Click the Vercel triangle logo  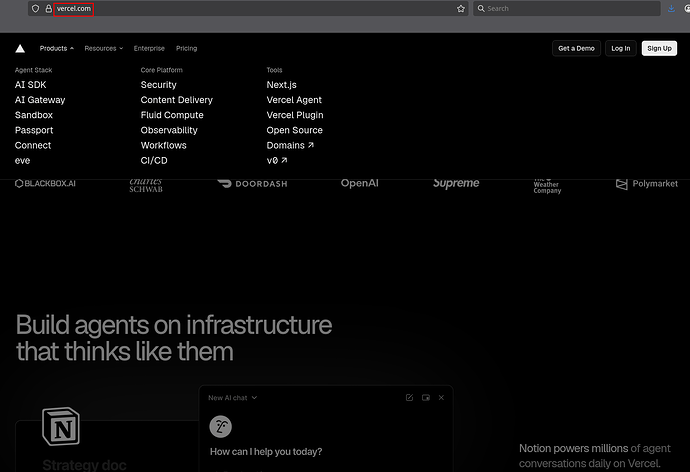pos(20,48)
